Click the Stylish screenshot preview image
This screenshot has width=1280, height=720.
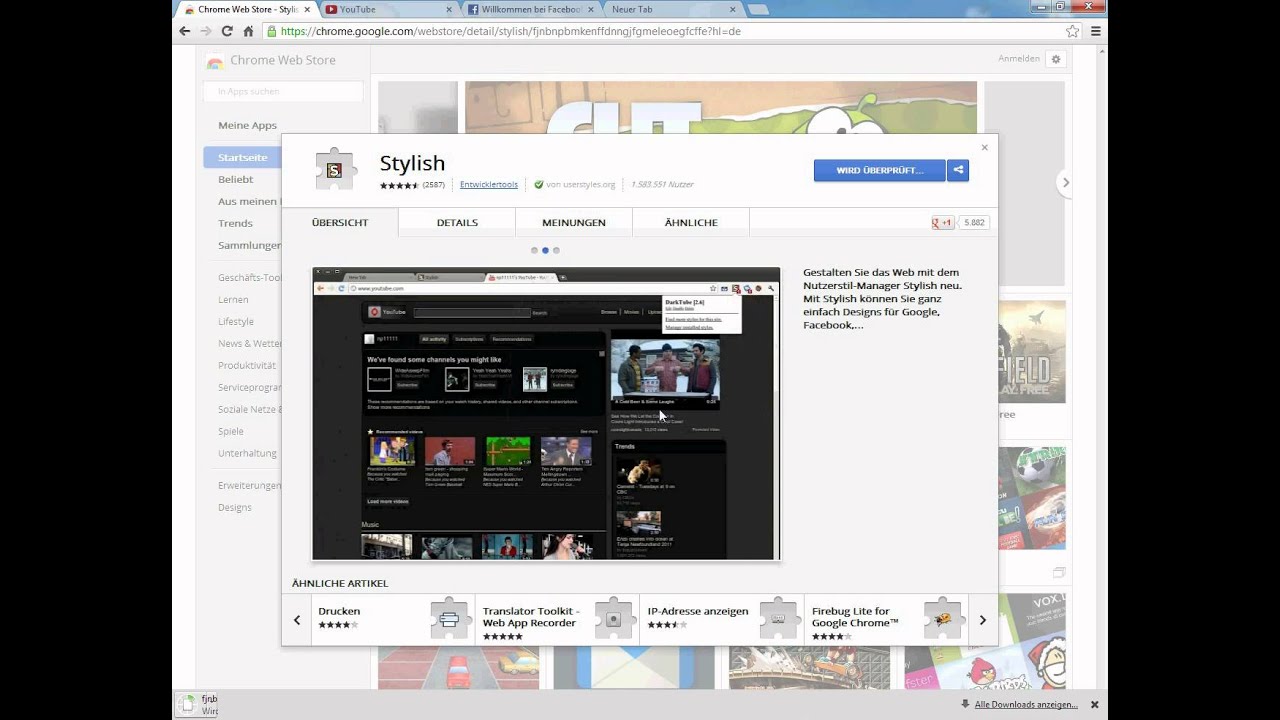pyautogui.click(x=546, y=413)
